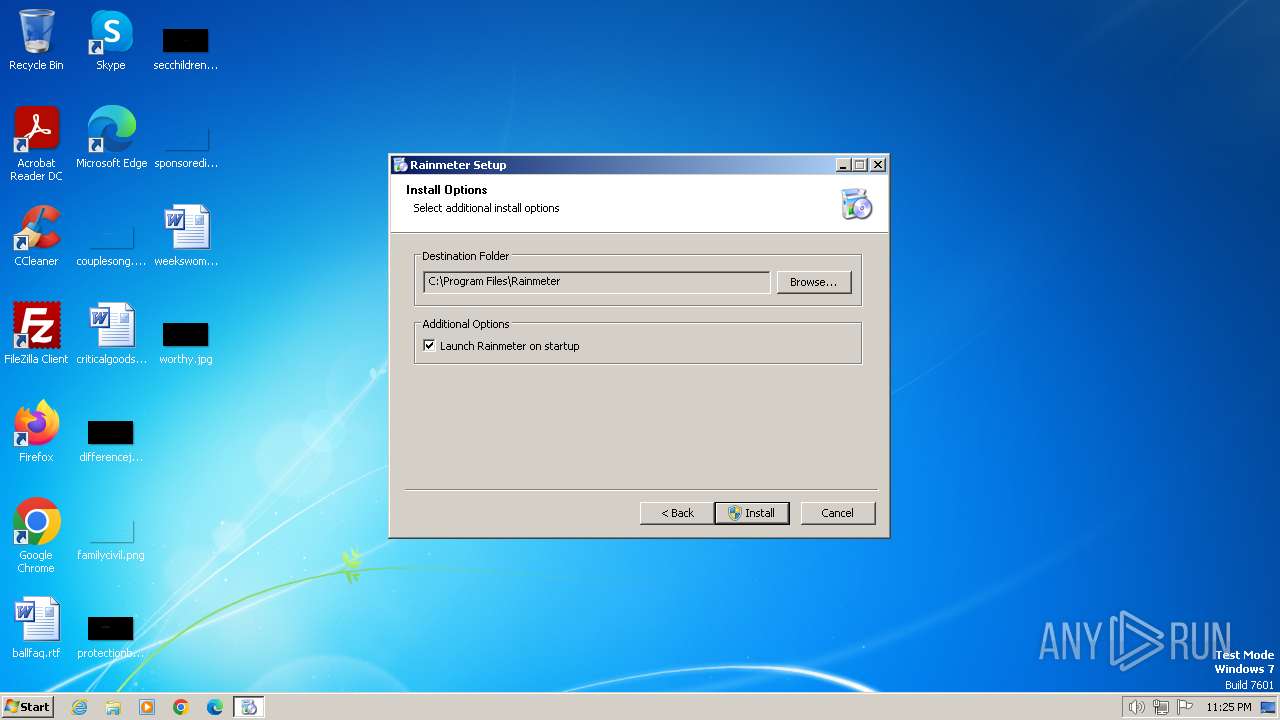
Task: Select the ballfaq.rtf desktop file
Action: (36, 628)
